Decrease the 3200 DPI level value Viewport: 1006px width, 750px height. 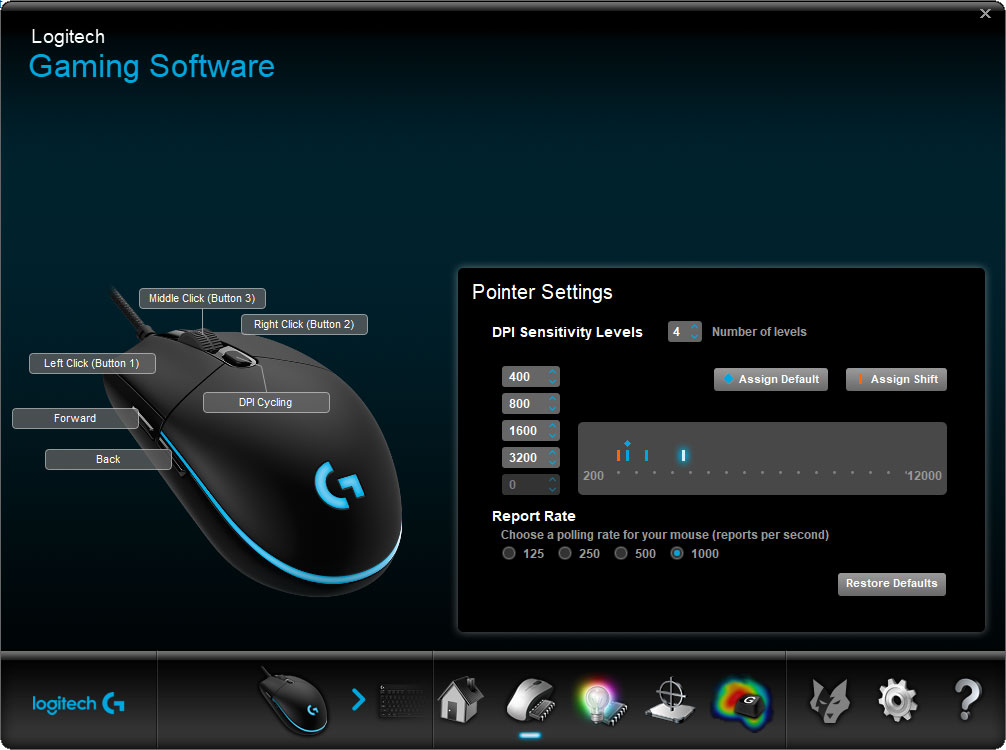[x=552, y=462]
